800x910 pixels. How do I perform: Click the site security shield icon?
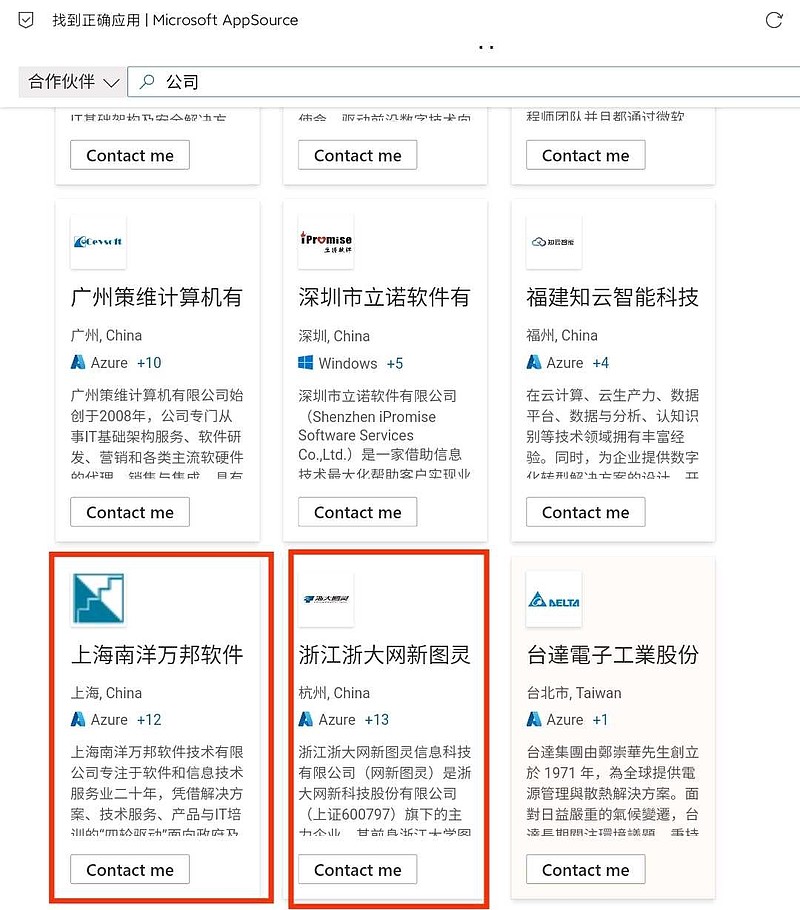click(26, 20)
